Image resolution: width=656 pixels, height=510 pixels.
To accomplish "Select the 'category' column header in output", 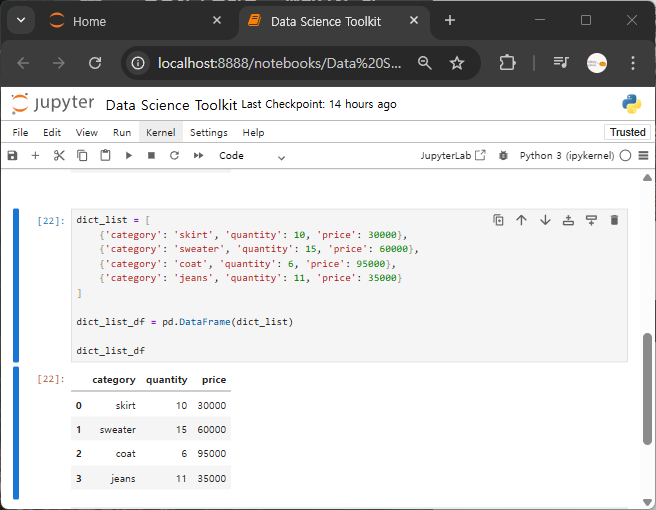I will 114,379.
